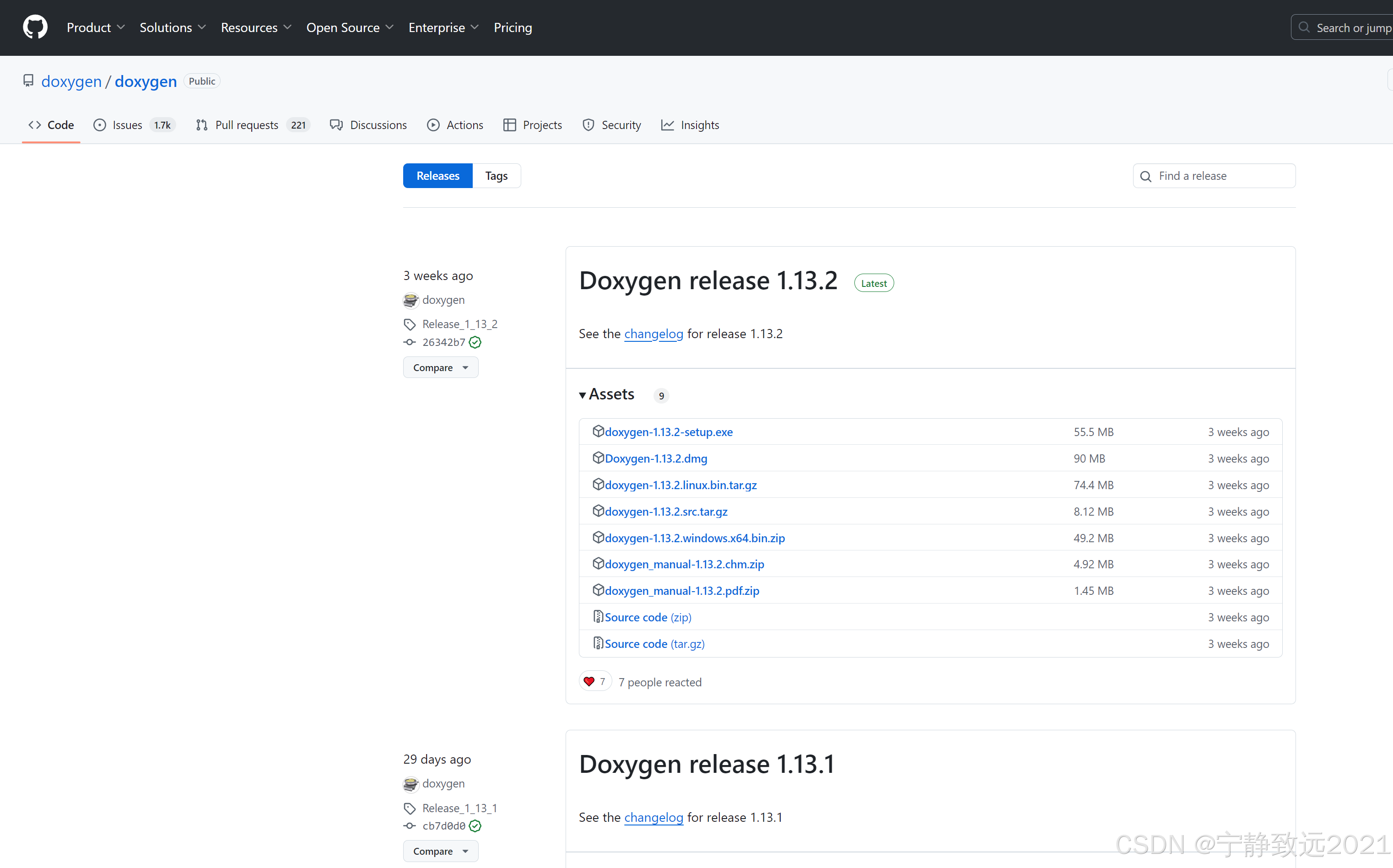Download doxygen-1.13.2.windows.x64.bin.zip
1393x868 pixels.
pos(695,537)
